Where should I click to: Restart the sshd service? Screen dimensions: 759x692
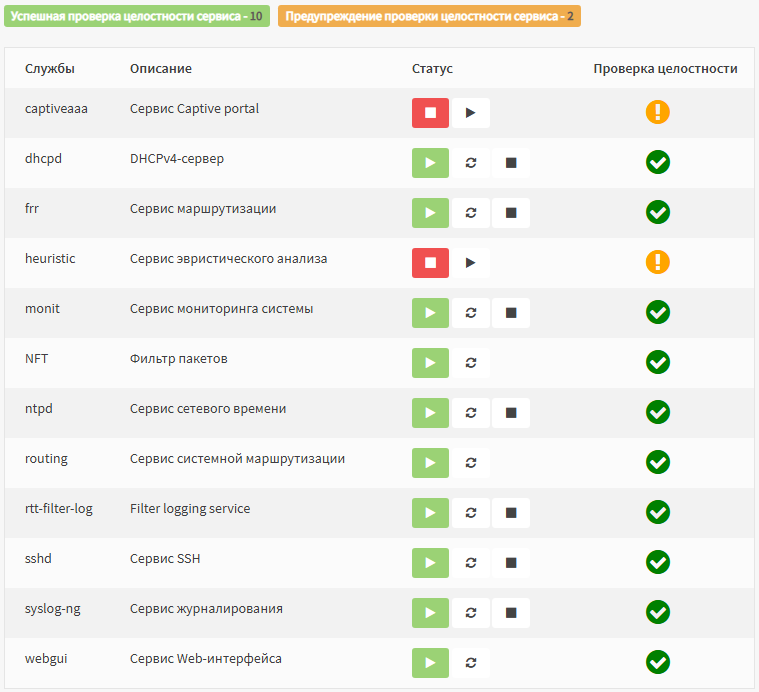click(471, 563)
